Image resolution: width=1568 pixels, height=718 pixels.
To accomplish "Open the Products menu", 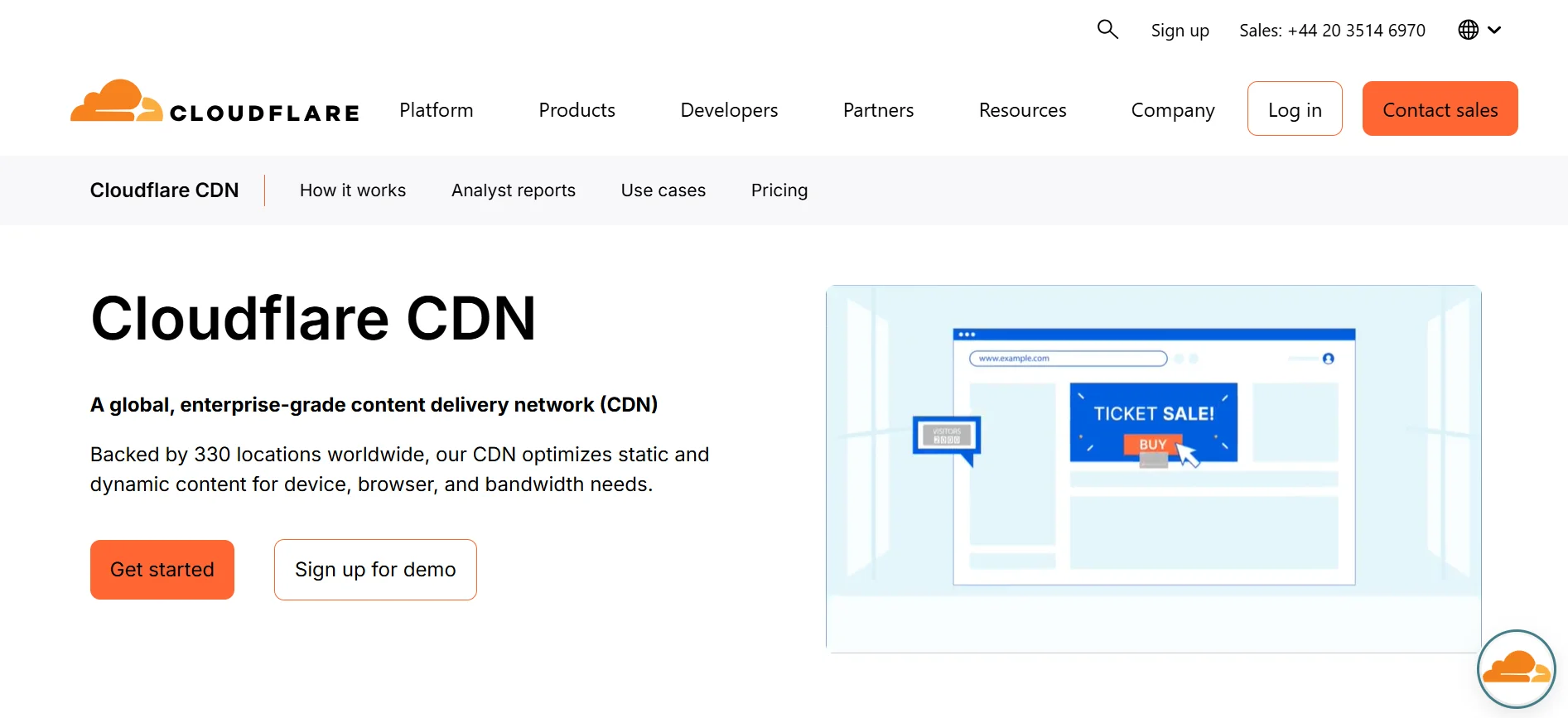I will coord(577,110).
